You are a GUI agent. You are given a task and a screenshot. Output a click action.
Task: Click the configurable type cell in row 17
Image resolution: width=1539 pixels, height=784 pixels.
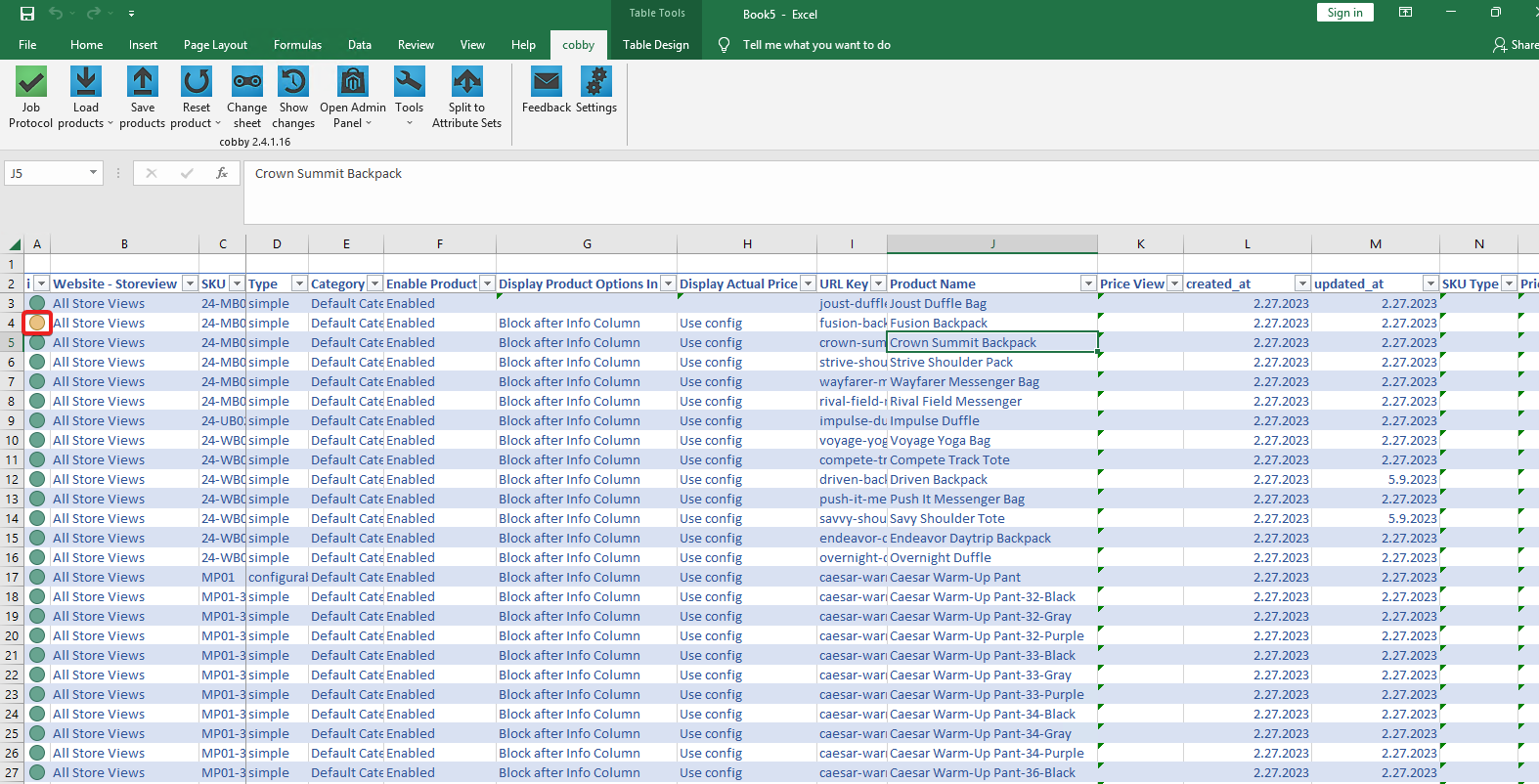pos(278,577)
